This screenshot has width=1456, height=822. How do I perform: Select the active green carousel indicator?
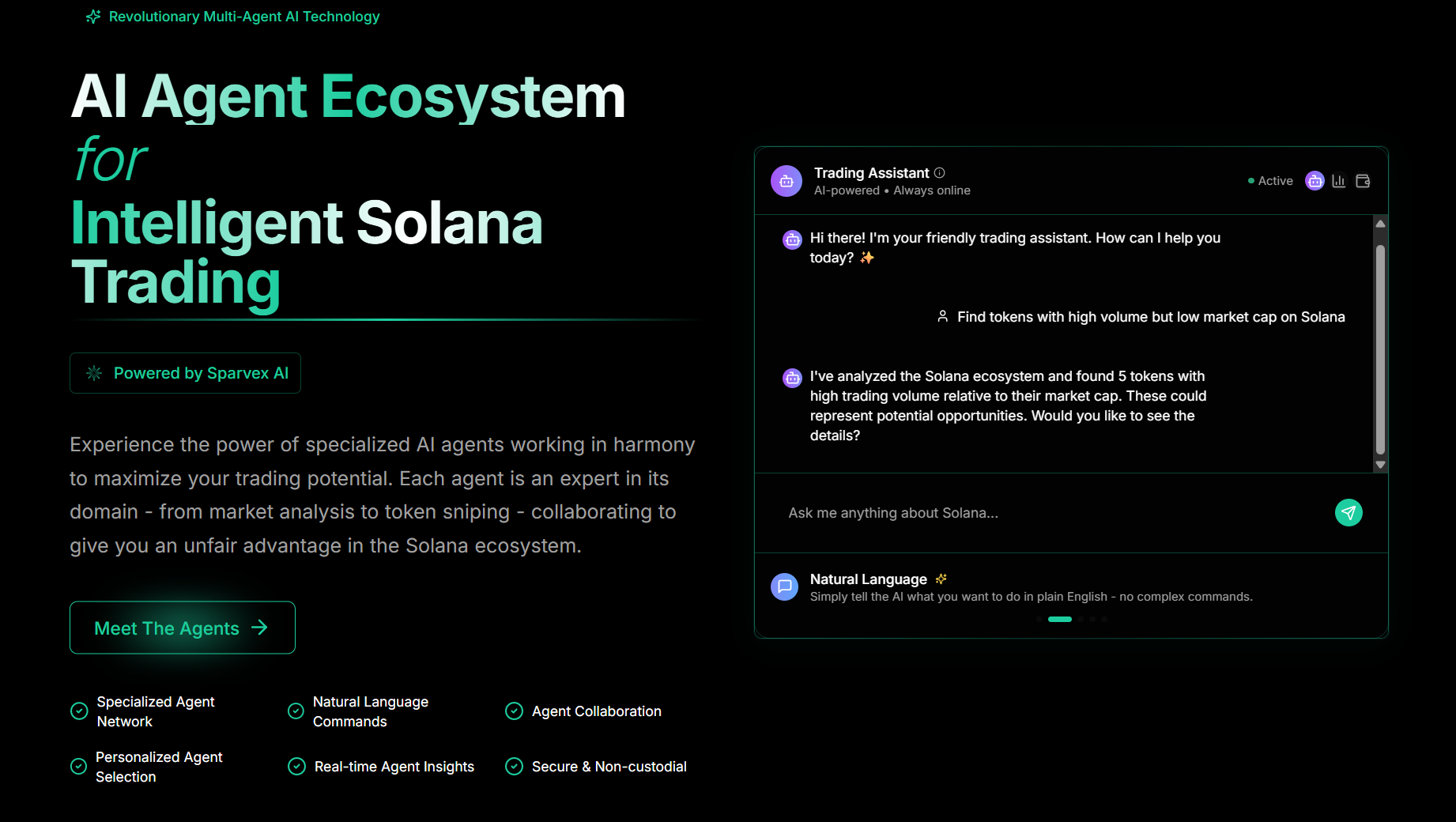point(1060,620)
